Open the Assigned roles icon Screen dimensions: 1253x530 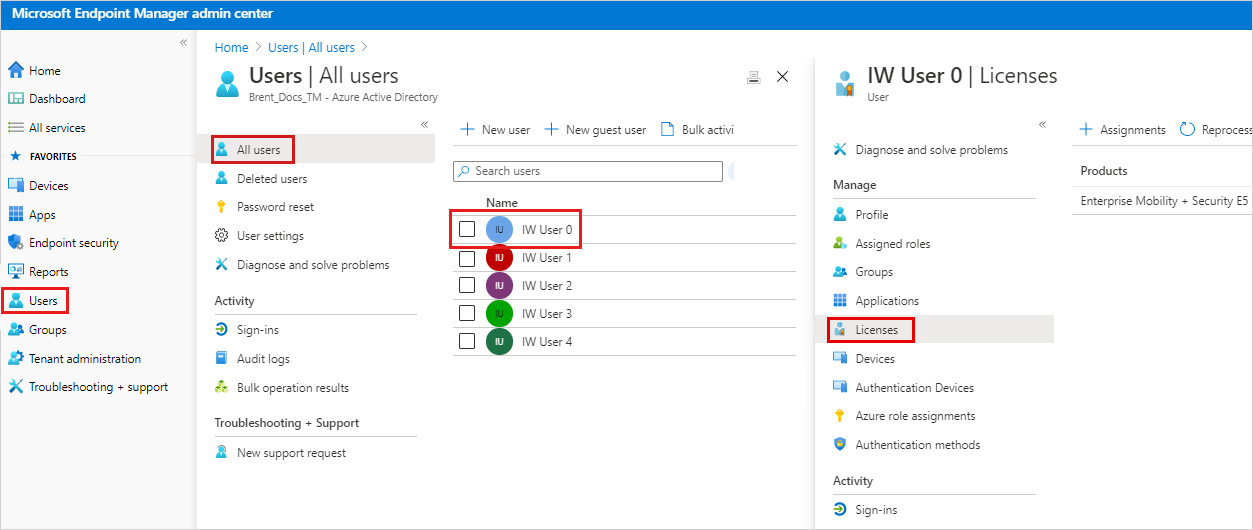pyautogui.click(x=840, y=243)
